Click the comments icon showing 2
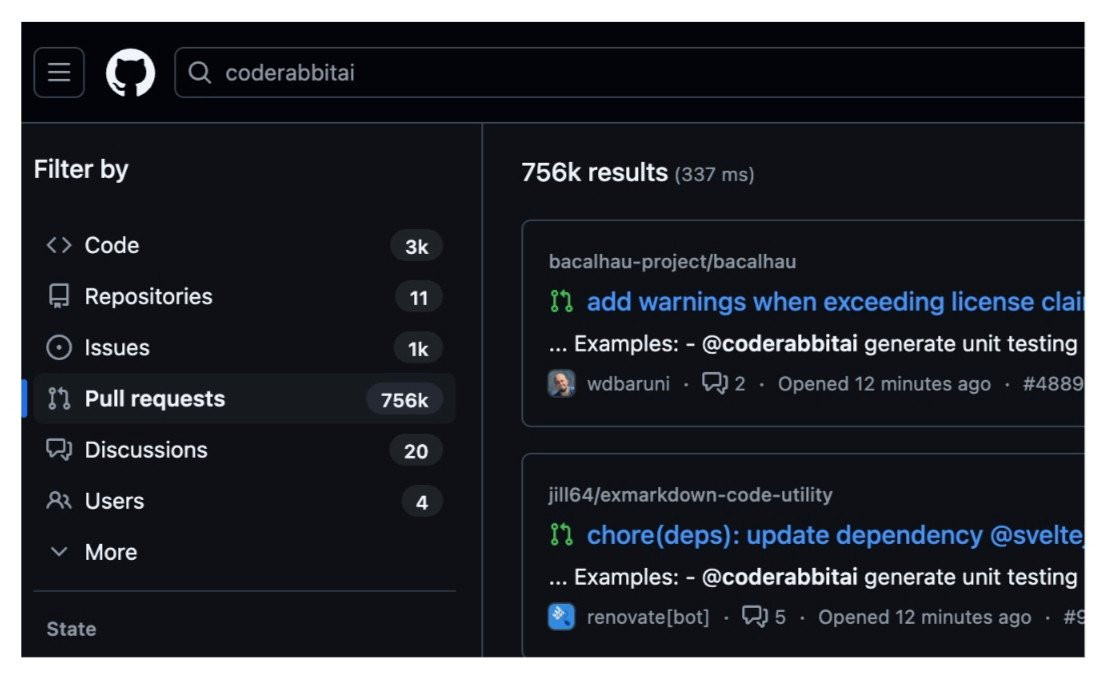The height and width of the screenshot is (681, 1107). pos(714,383)
